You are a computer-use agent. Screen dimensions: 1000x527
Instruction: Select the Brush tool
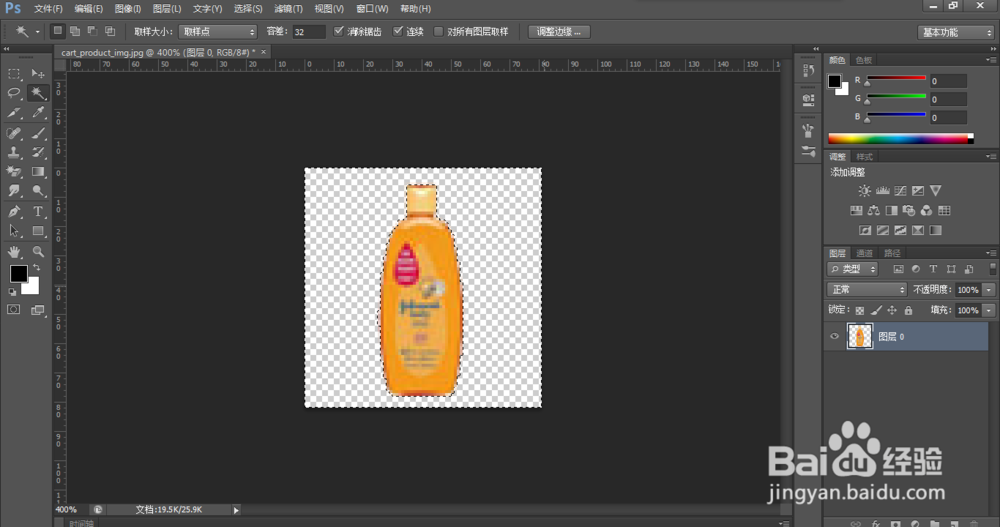point(38,133)
